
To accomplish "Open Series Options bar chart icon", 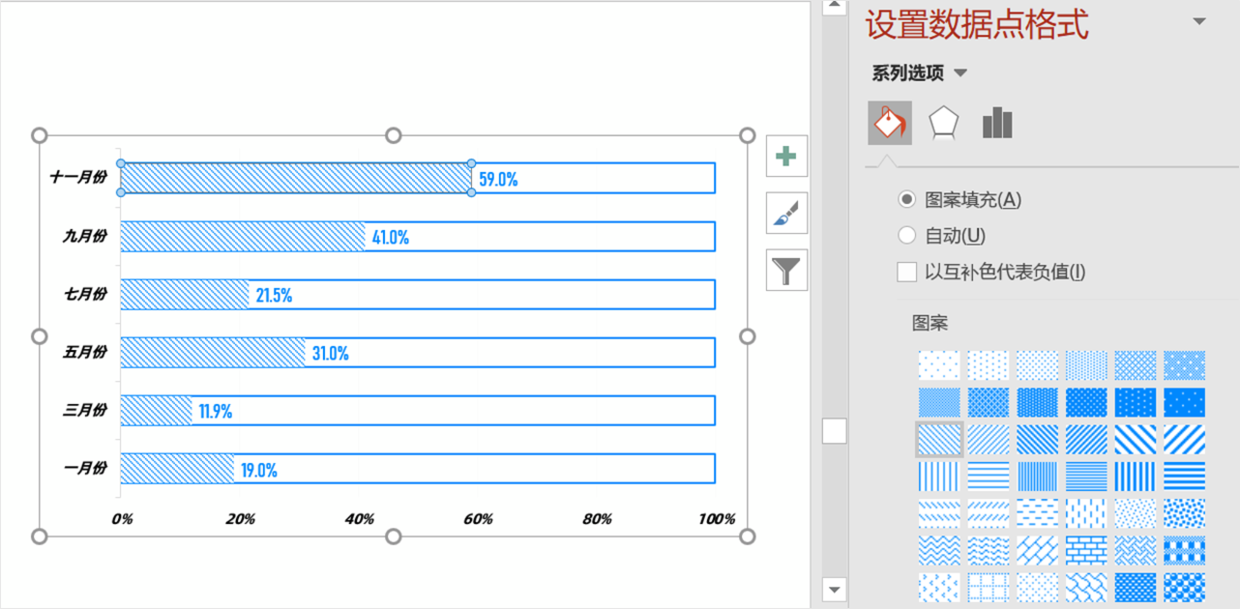I will [x=997, y=123].
